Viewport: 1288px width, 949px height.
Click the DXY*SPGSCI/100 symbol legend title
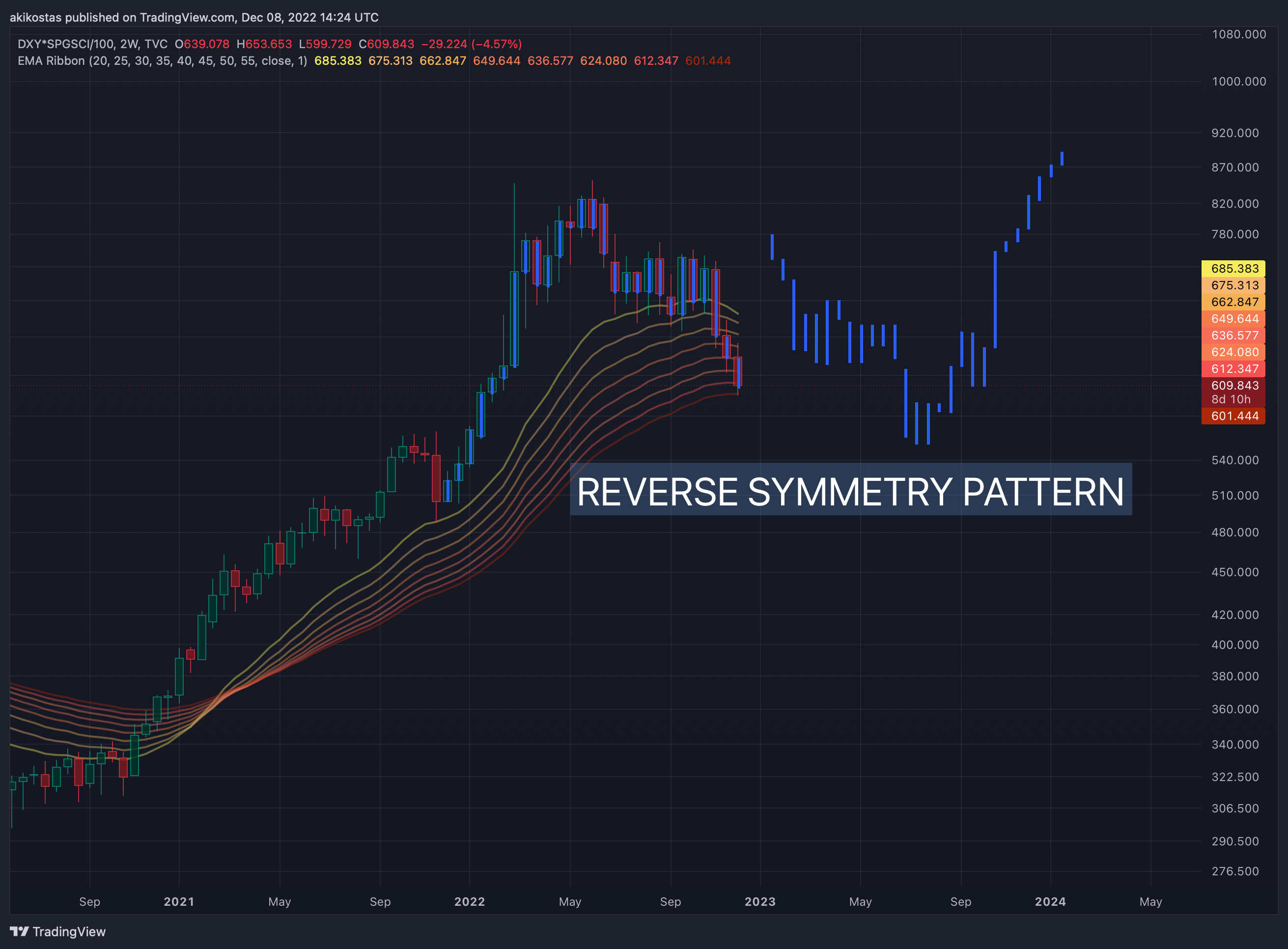(x=92, y=44)
